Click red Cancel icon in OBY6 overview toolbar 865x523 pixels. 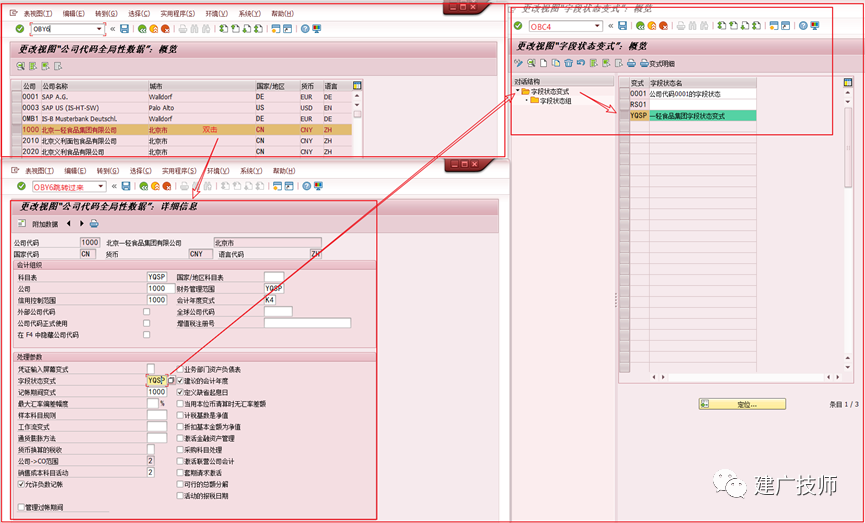click(165, 29)
